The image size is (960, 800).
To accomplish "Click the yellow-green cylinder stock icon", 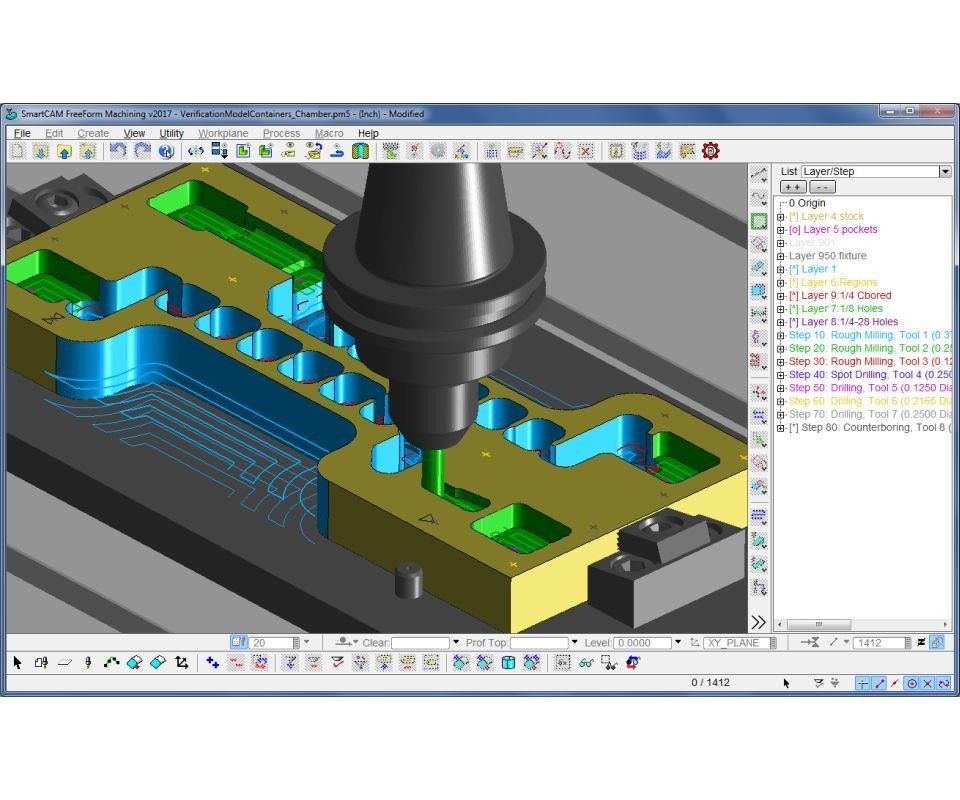I will pos(361,151).
